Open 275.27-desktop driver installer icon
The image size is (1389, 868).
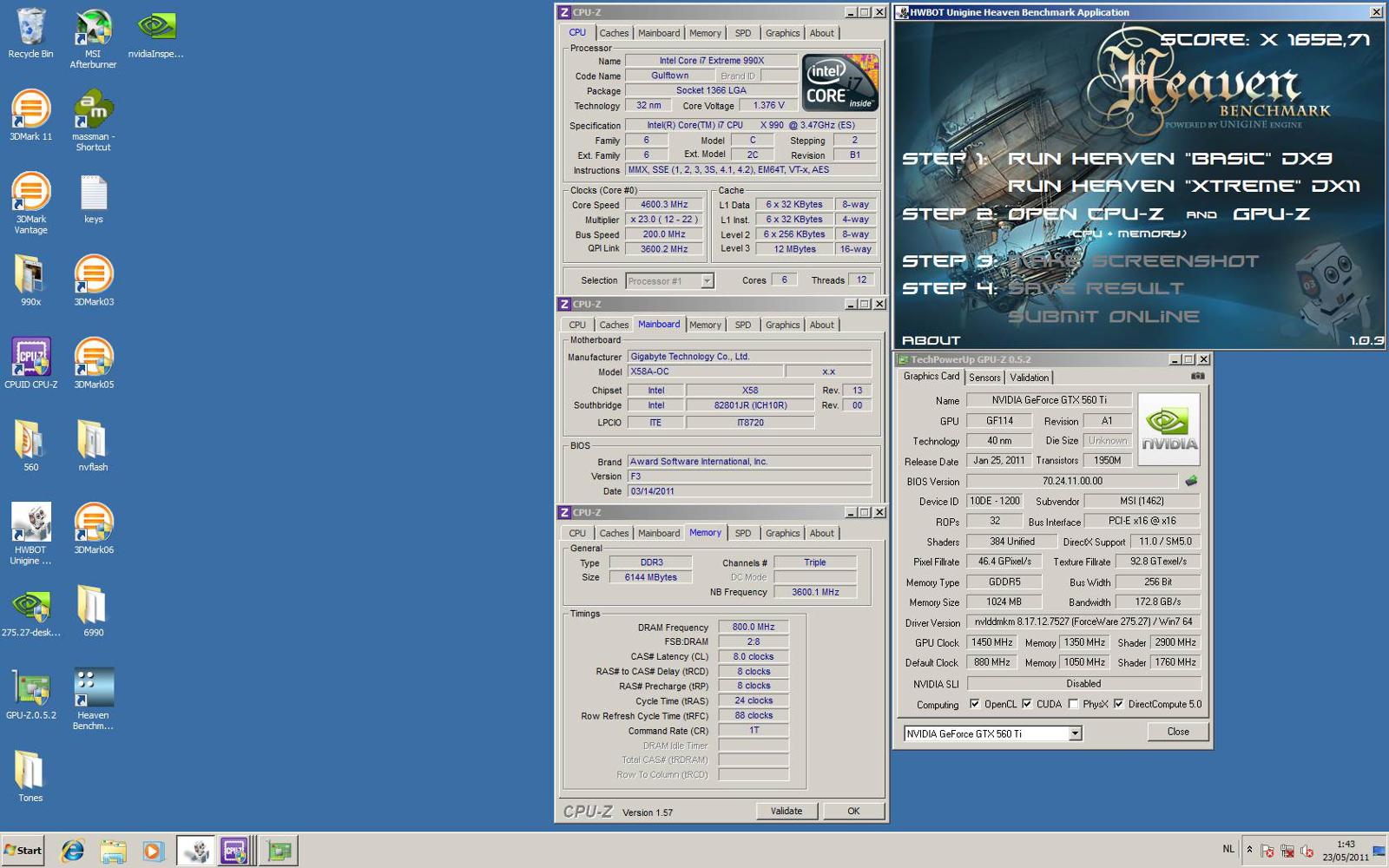click(x=30, y=611)
